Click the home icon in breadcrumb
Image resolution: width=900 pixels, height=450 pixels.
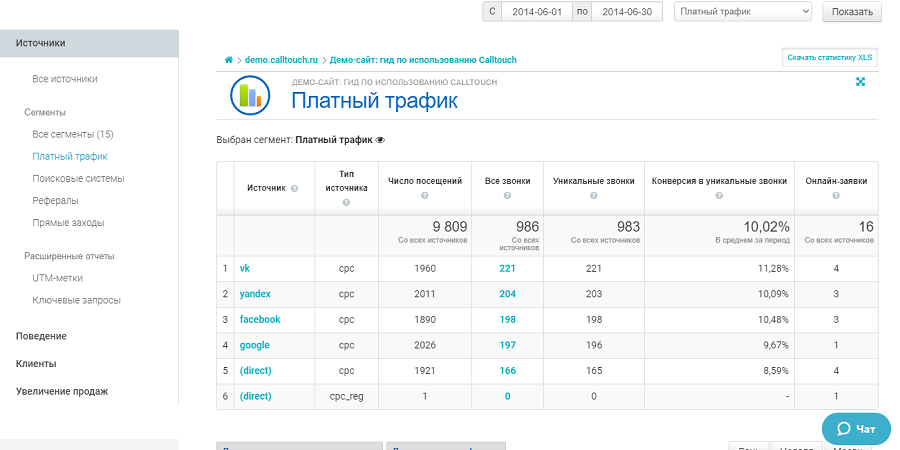tap(228, 60)
